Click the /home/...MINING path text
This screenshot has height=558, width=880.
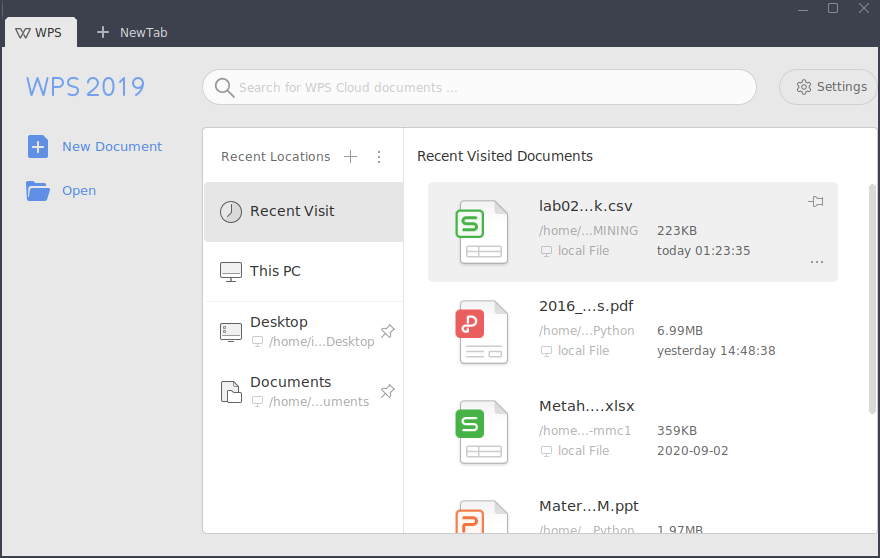[588, 231]
